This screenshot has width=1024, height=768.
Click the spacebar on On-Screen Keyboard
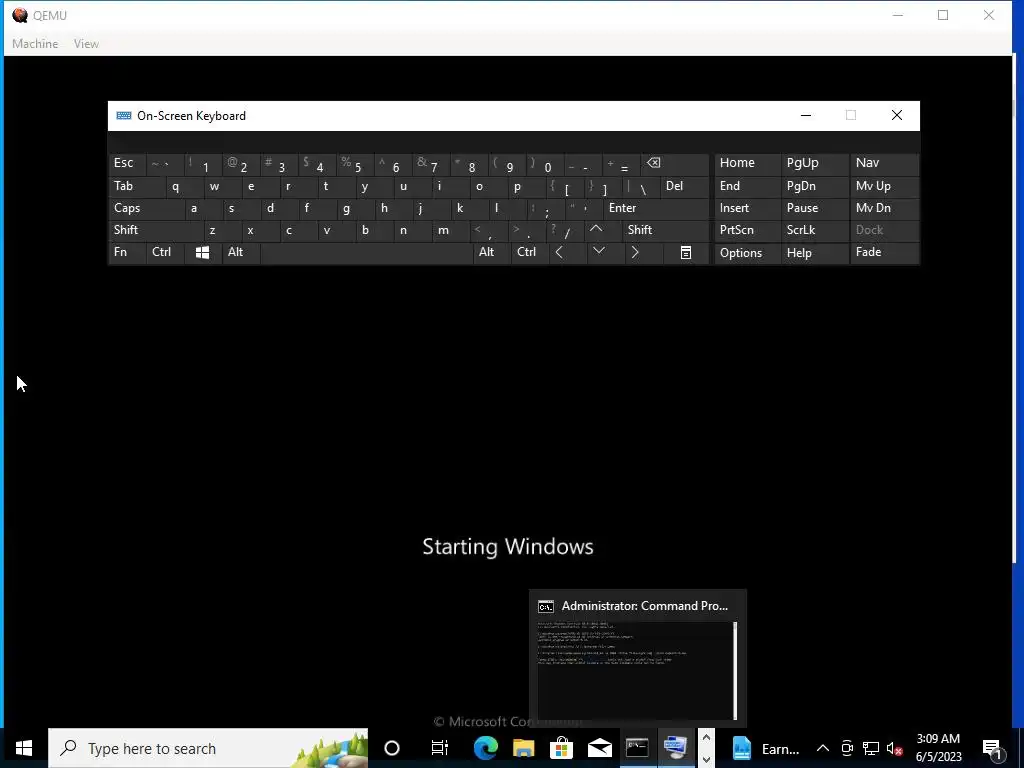366,253
